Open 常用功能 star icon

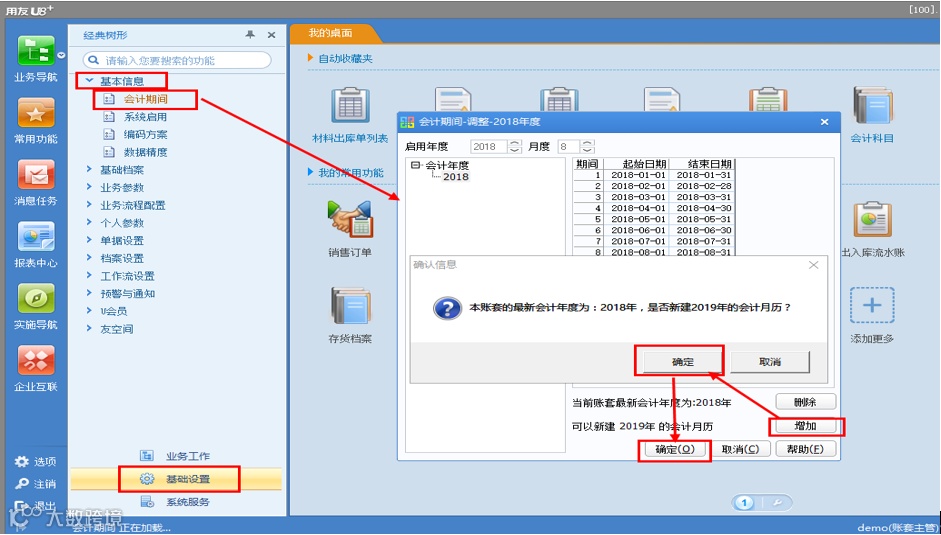(x=36, y=113)
